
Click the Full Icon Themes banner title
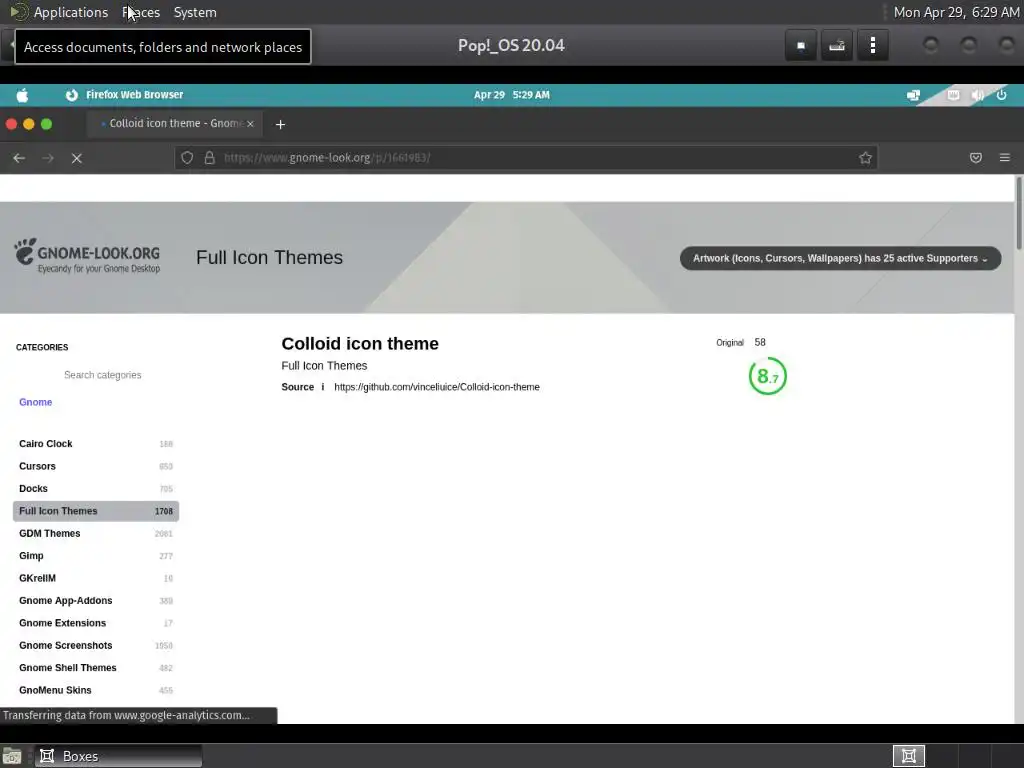tap(269, 257)
